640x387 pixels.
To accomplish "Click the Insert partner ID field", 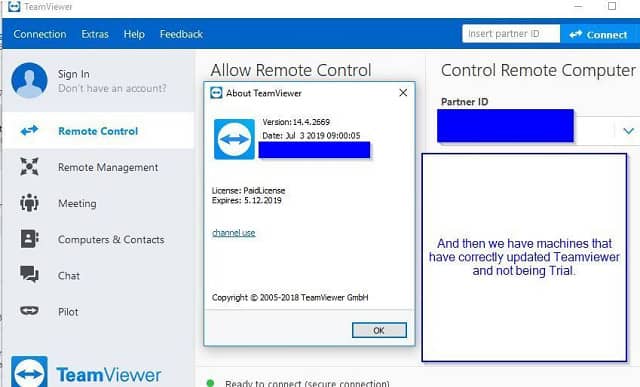I will [x=511, y=33].
